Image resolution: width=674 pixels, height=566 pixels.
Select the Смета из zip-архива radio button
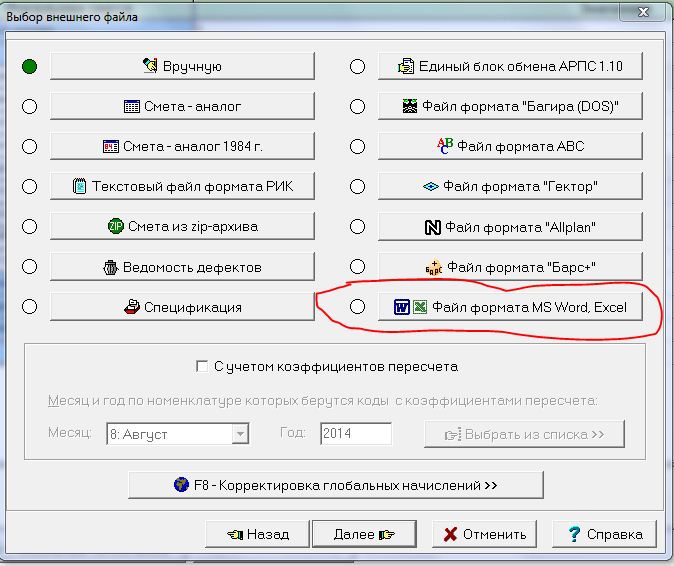(29, 226)
